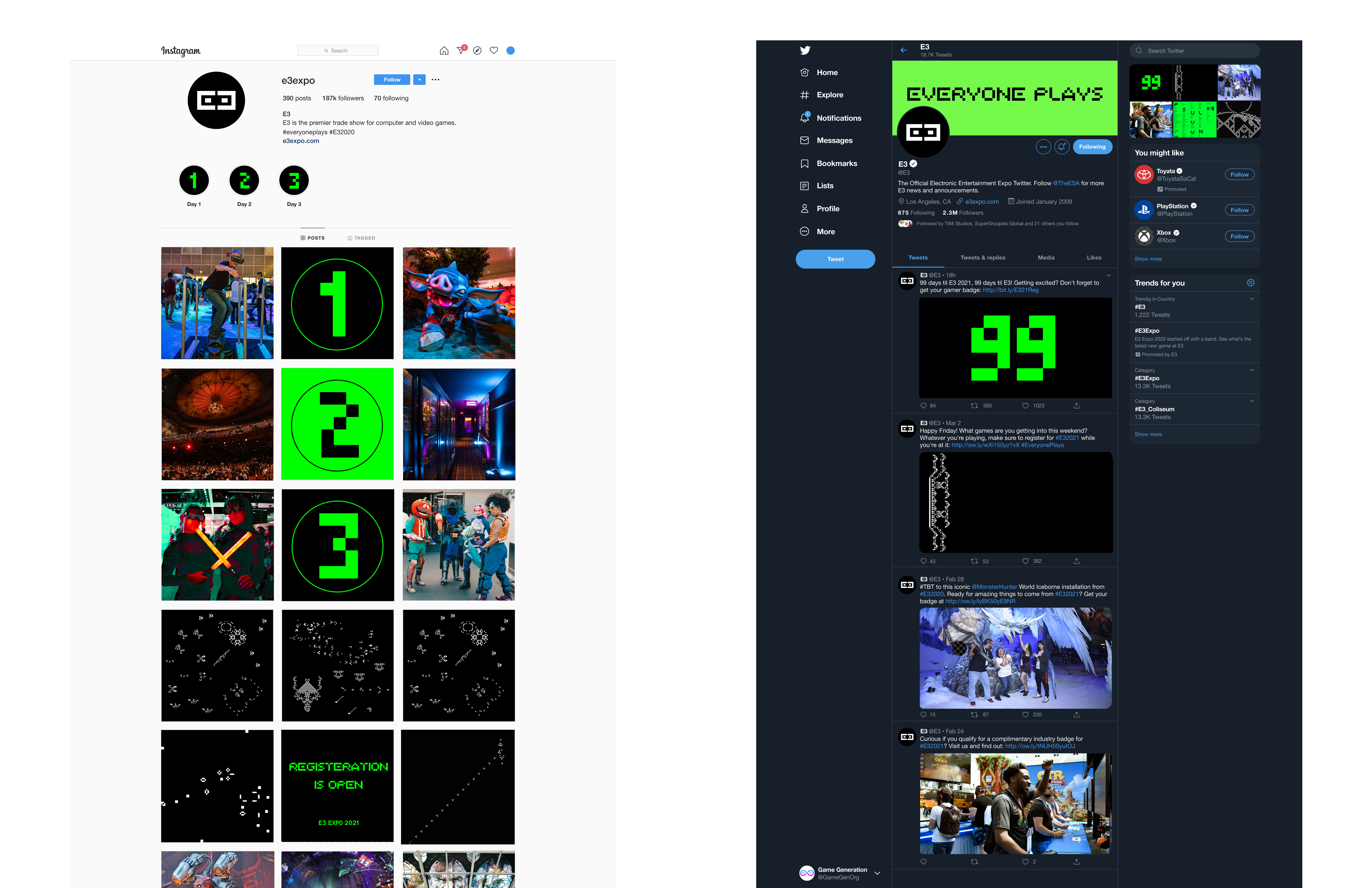The width and height of the screenshot is (1372, 888).
Task: Open e3expo.com link in Instagram bio
Action: (x=301, y=141)
